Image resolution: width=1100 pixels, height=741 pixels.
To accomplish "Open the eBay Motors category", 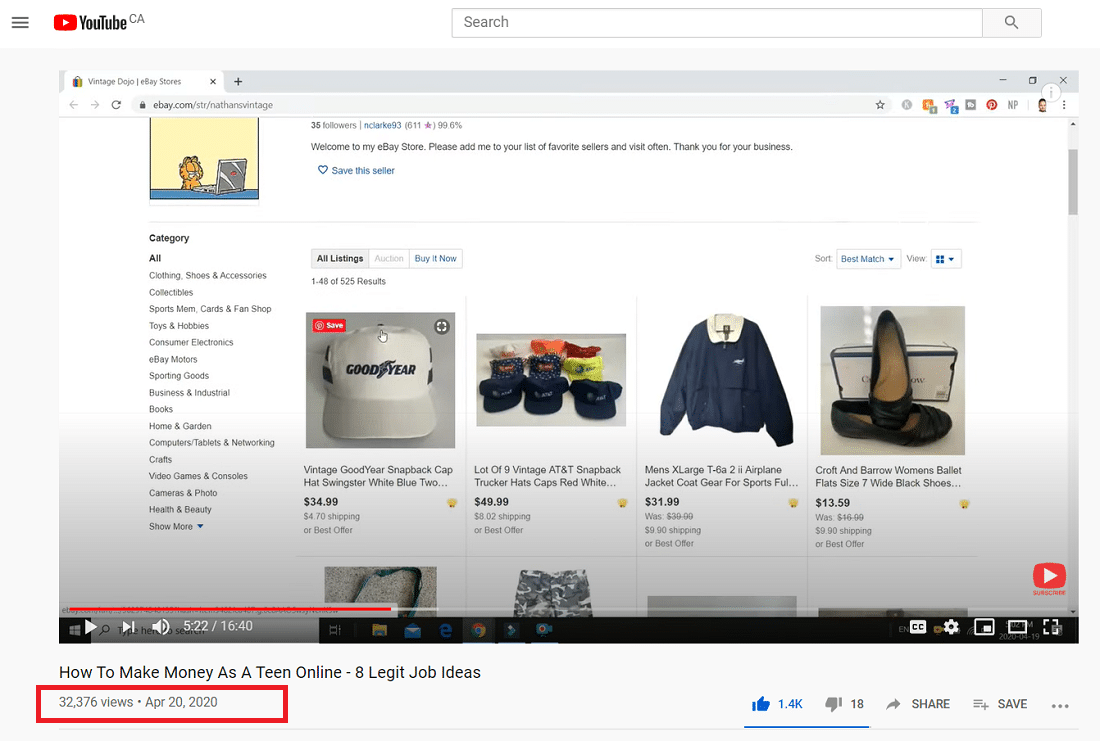I will coord(173,359).
